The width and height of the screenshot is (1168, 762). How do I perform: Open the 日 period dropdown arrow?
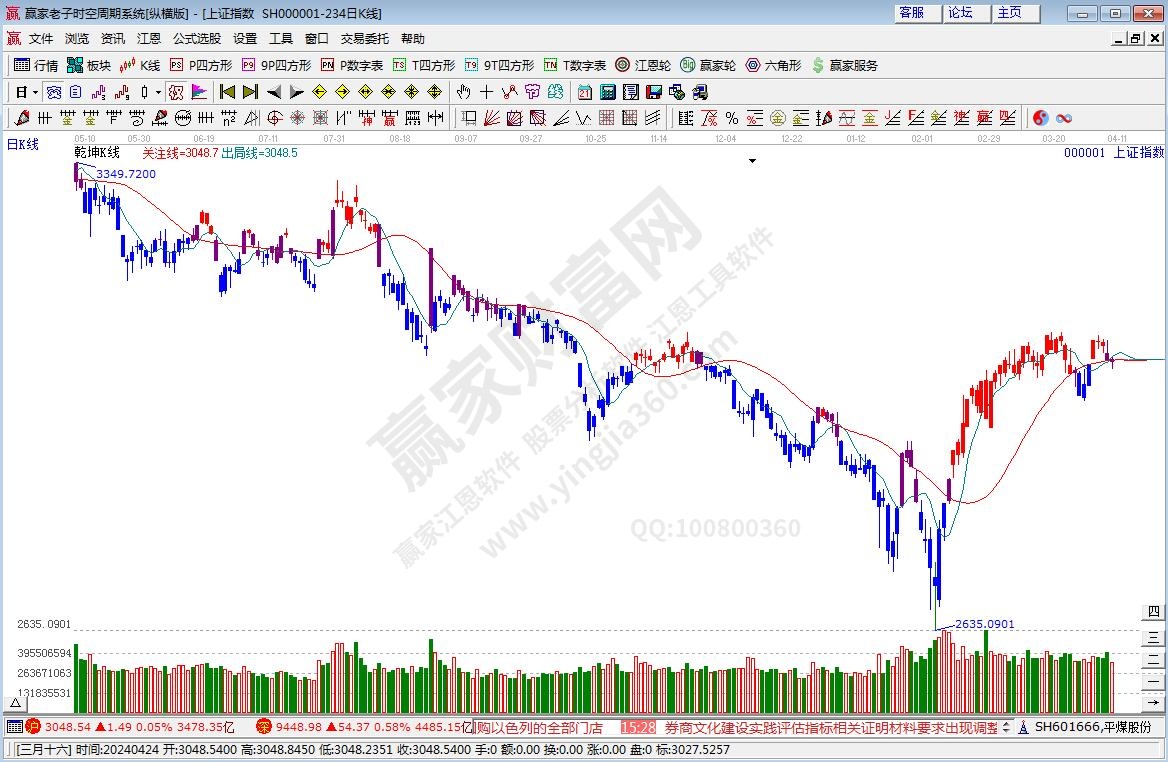pos(35,92)
